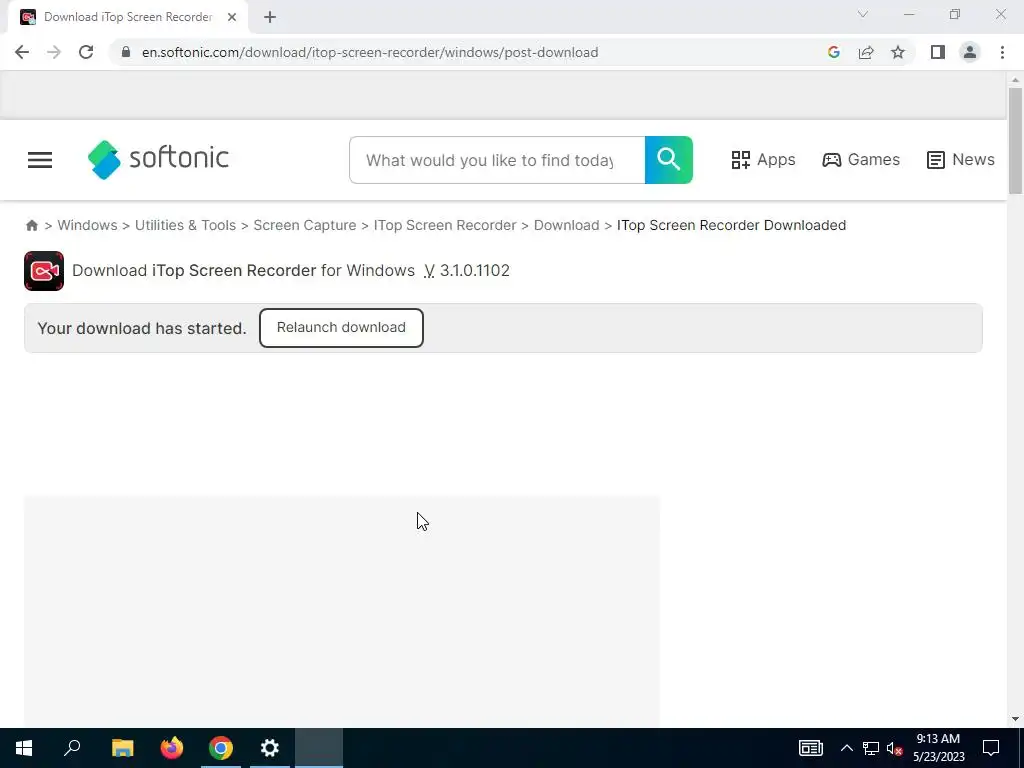Share this page icon
Viewport: 1024px width, 768px height.
[866, 52]
